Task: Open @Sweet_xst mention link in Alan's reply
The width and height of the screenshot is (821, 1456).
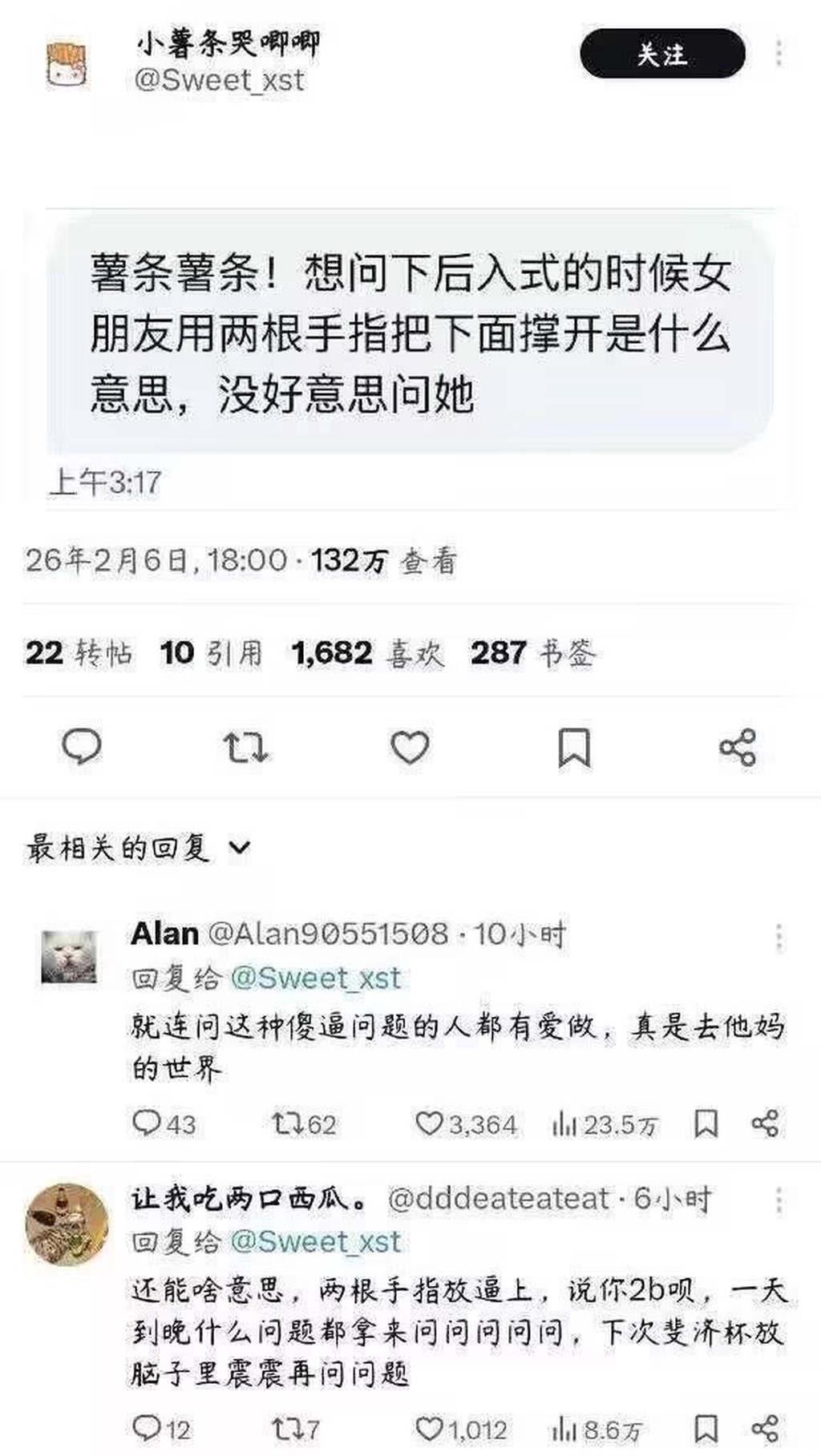Action: pos(315,978)
